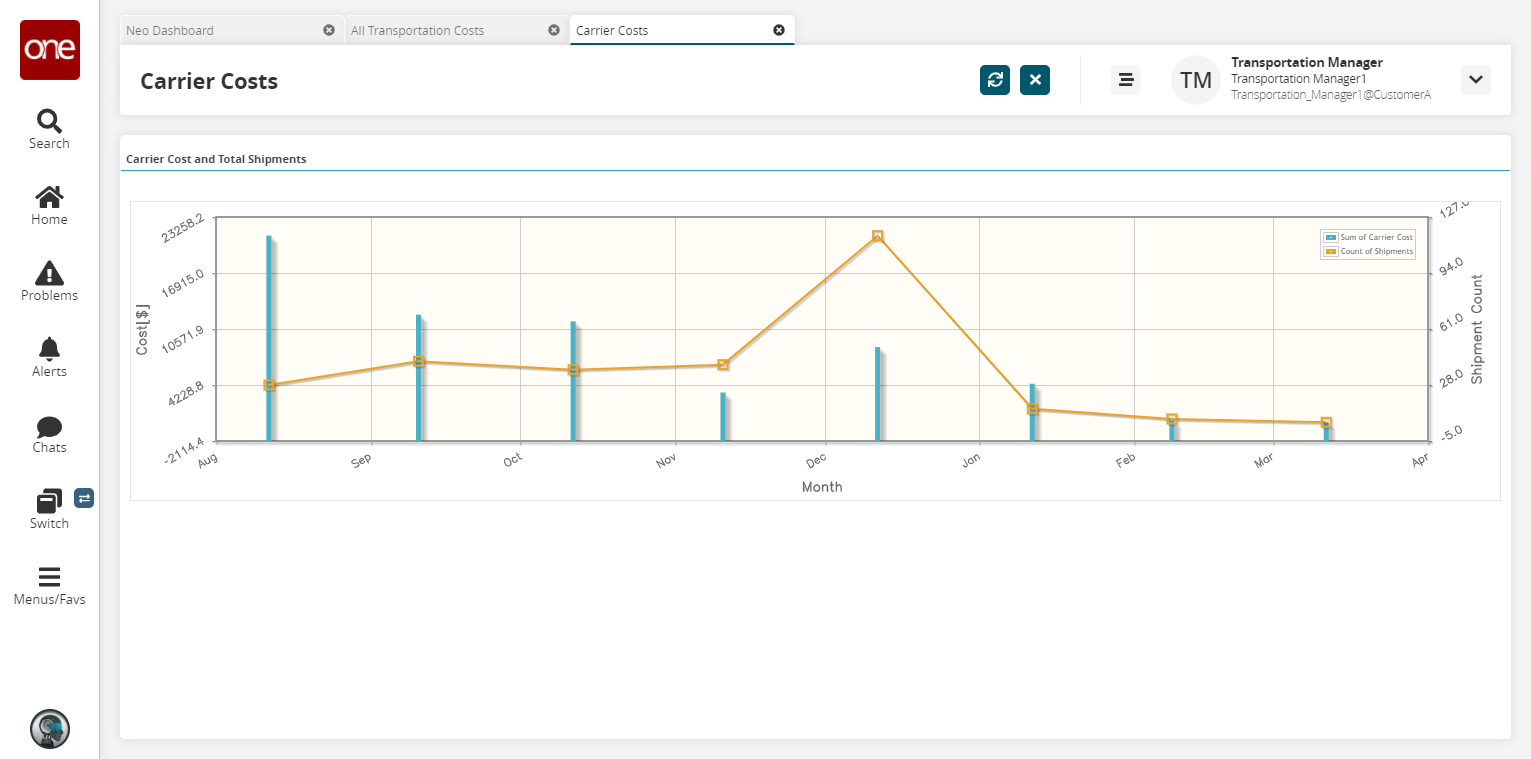Switch to the Neo Dashboard tab
This screenshot has height=759, width=1531.
tap(220, 30)
